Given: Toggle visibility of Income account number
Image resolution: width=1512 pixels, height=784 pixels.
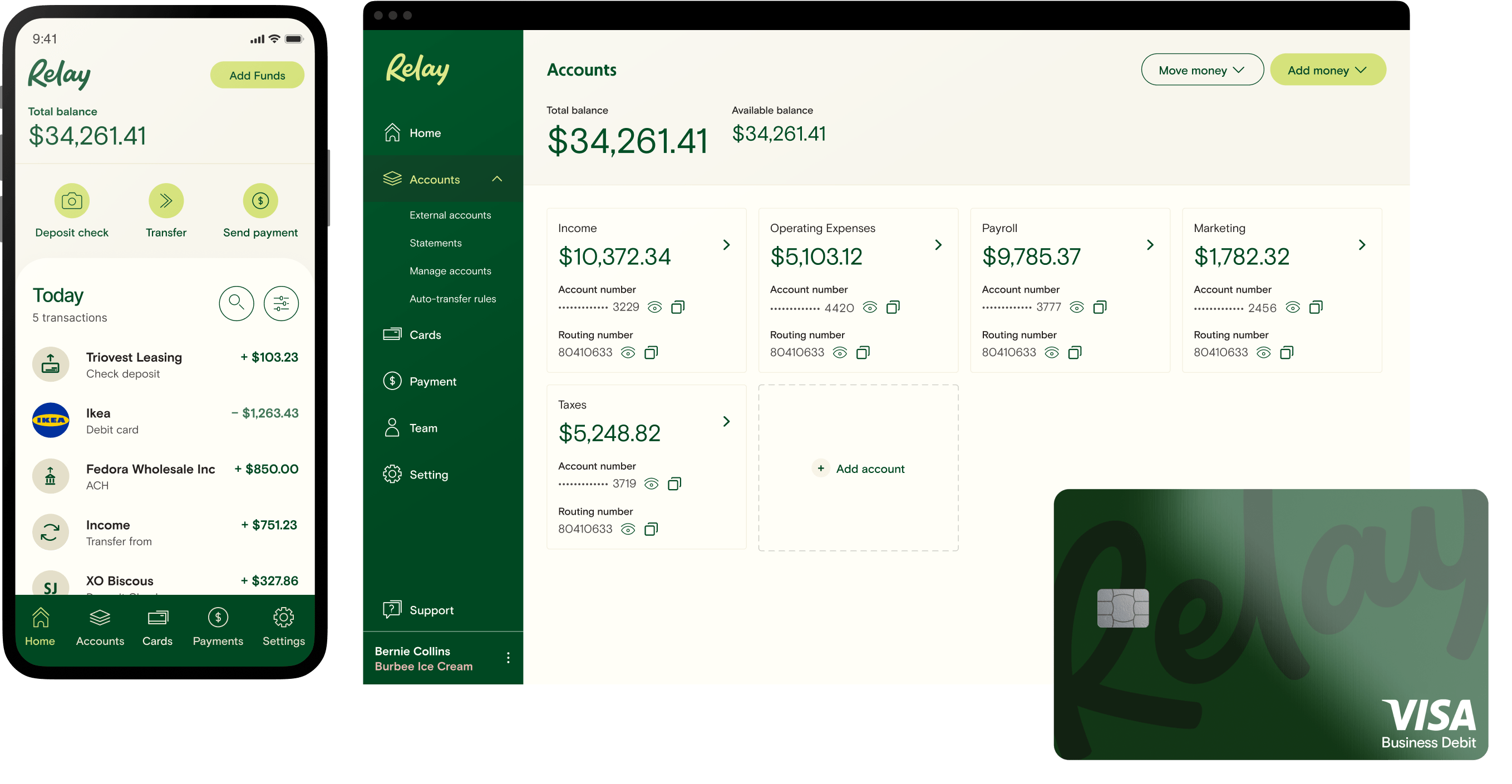Looking at the screenshot, I should (652, 307).
